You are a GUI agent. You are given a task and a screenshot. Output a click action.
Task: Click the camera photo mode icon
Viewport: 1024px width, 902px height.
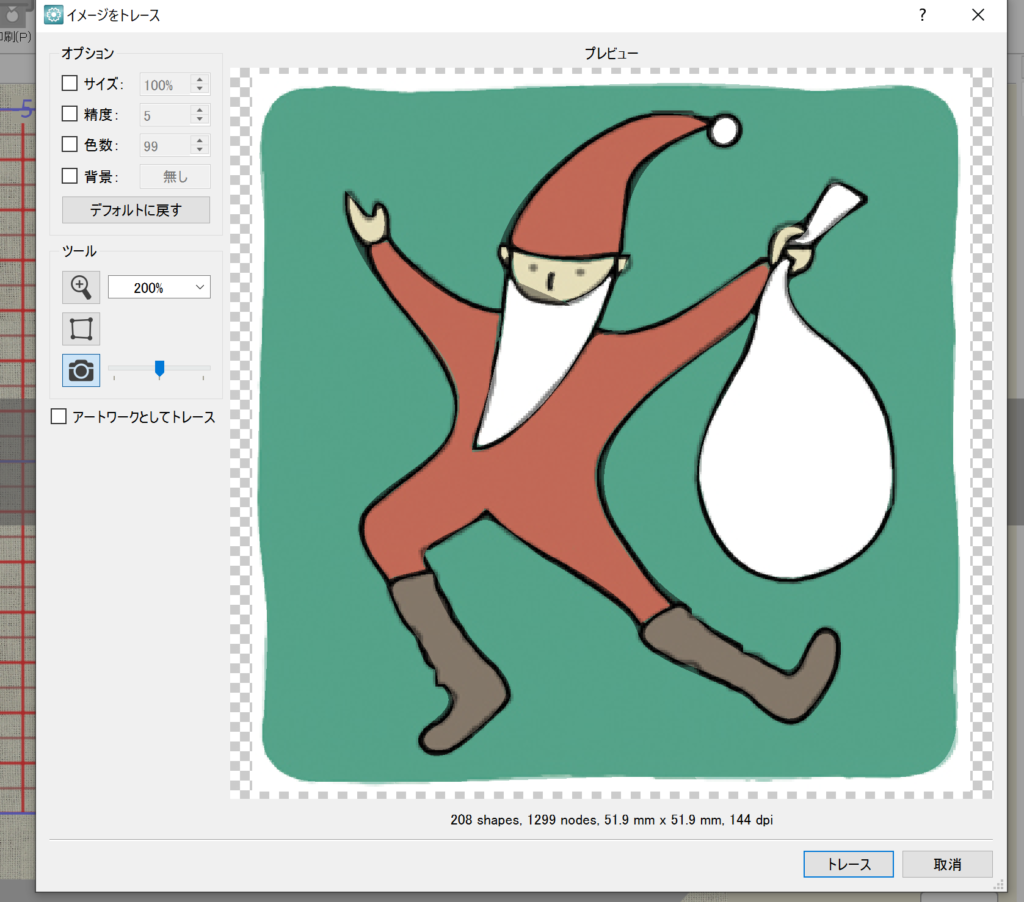pos(81,370)
